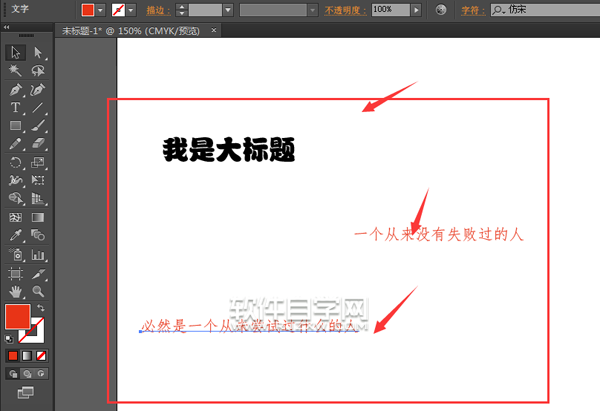
Task: Select the Free Transform tool
Action: pyautogui.click(x=38, y=180)
